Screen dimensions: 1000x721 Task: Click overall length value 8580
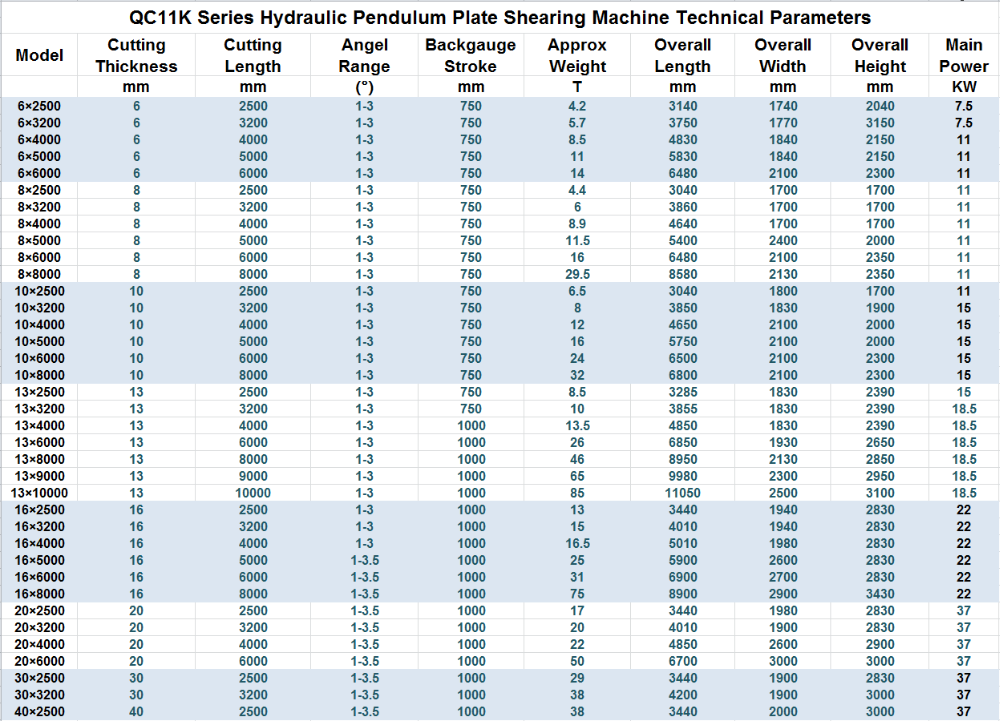point(682,274)
